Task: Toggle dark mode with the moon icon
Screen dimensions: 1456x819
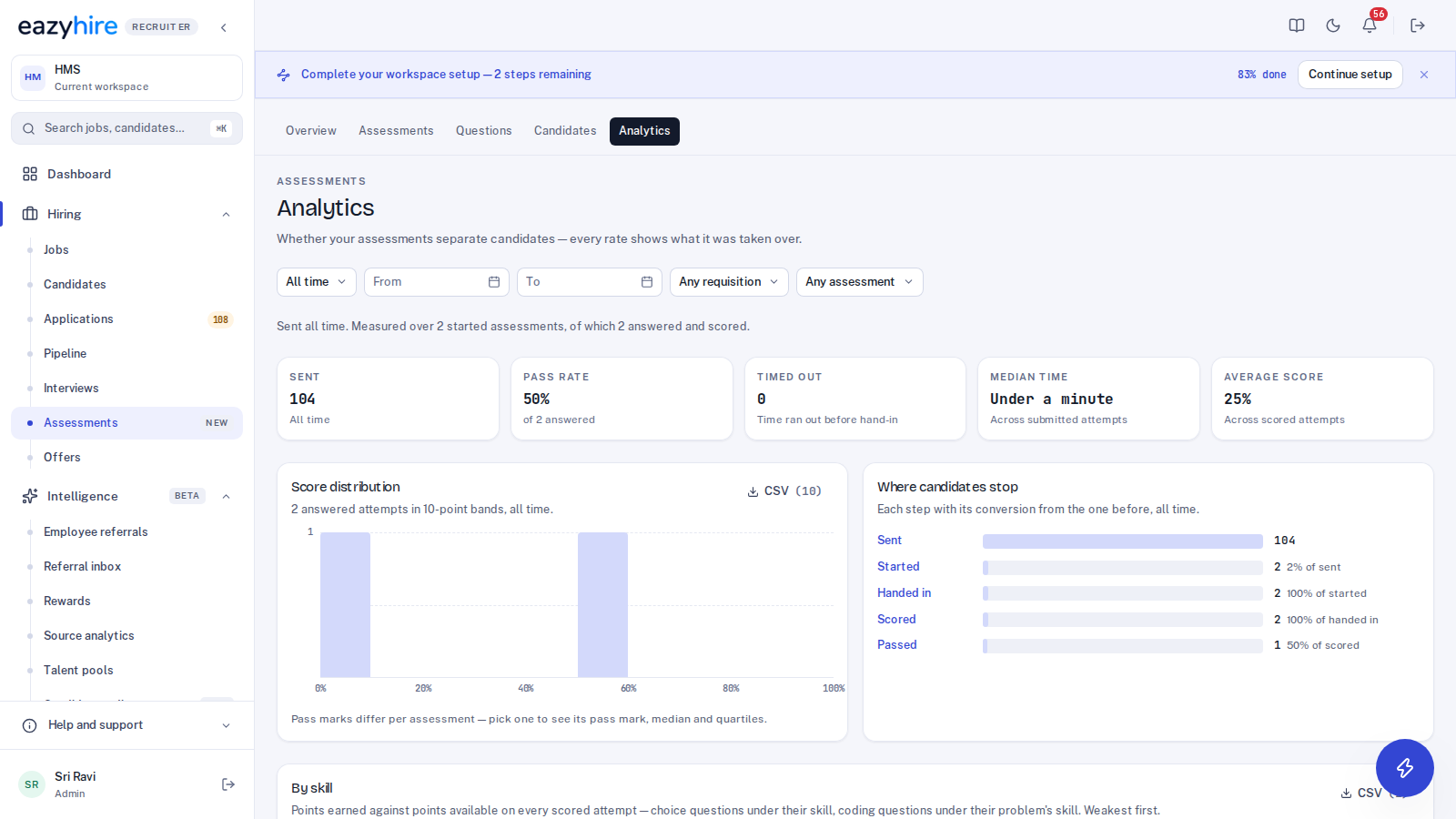Action: pyautogui.click(x=1333, y=25)
